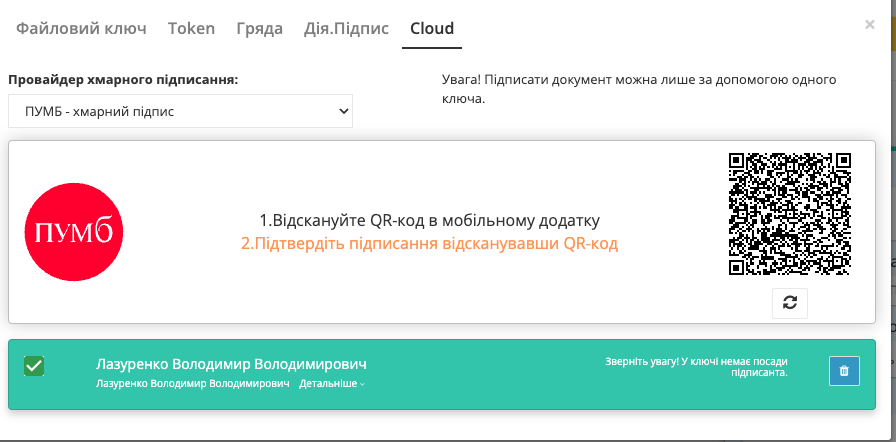Screen dimensions: 896x442
Task: Click the Увага one-key notice text
Action: click(x=639, y=89)
